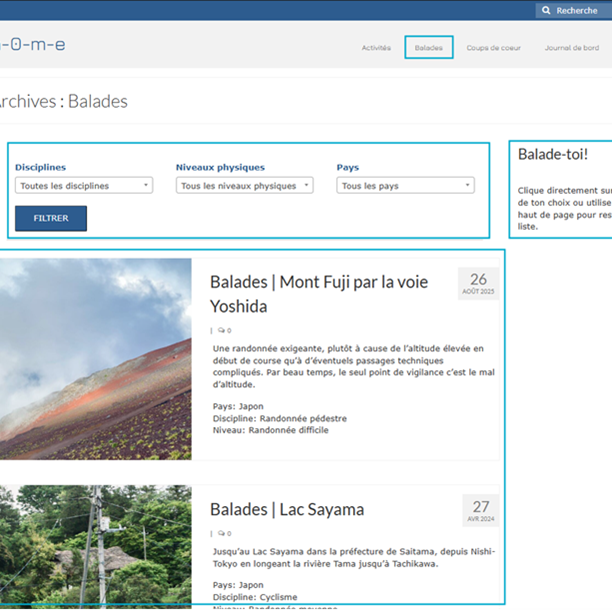Click the site logo in the header

pyautogui.click(x=33, y=44)
